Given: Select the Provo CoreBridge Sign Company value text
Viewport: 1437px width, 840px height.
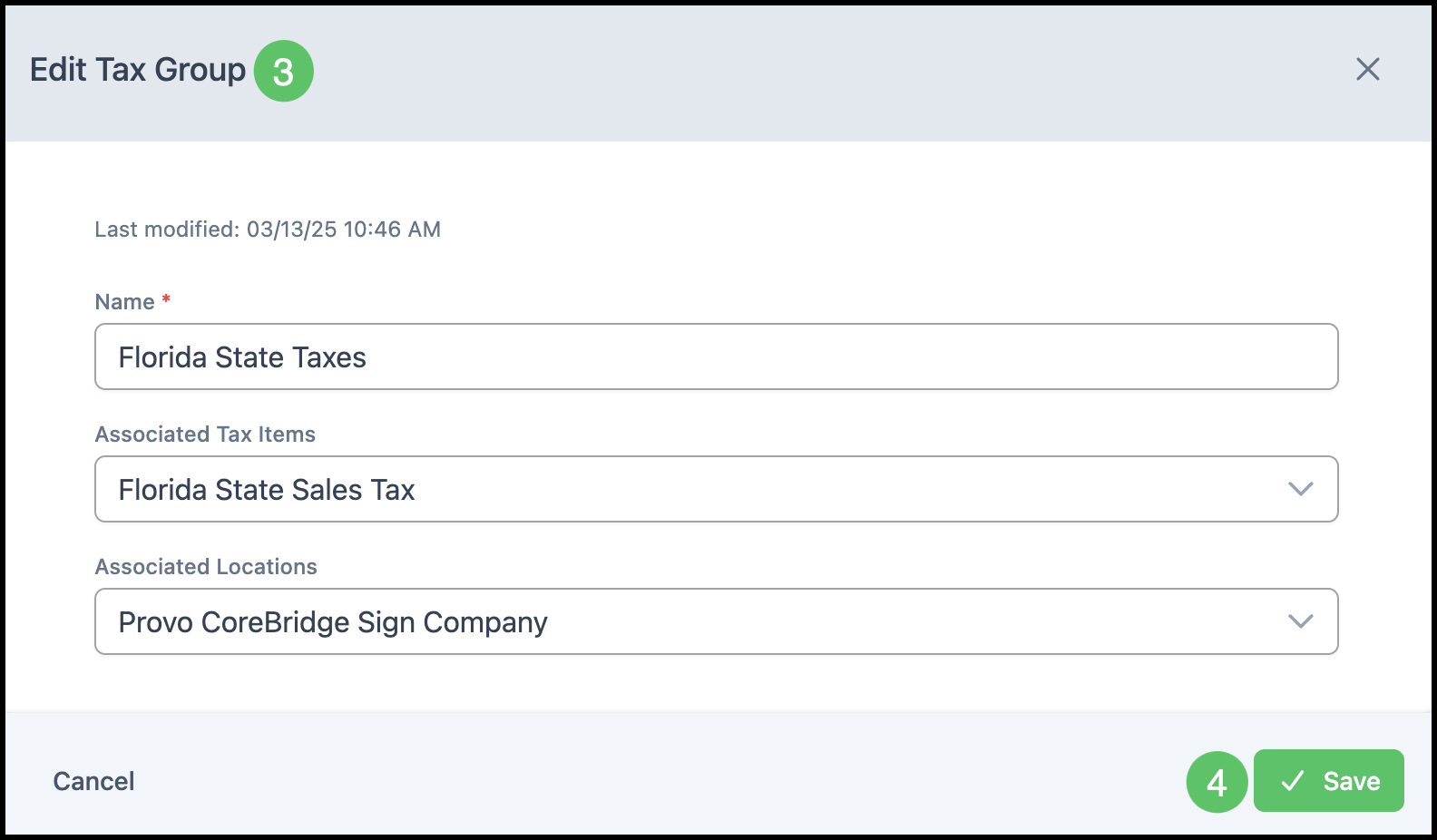Looking at the screenshot, I should pos(333,622).
